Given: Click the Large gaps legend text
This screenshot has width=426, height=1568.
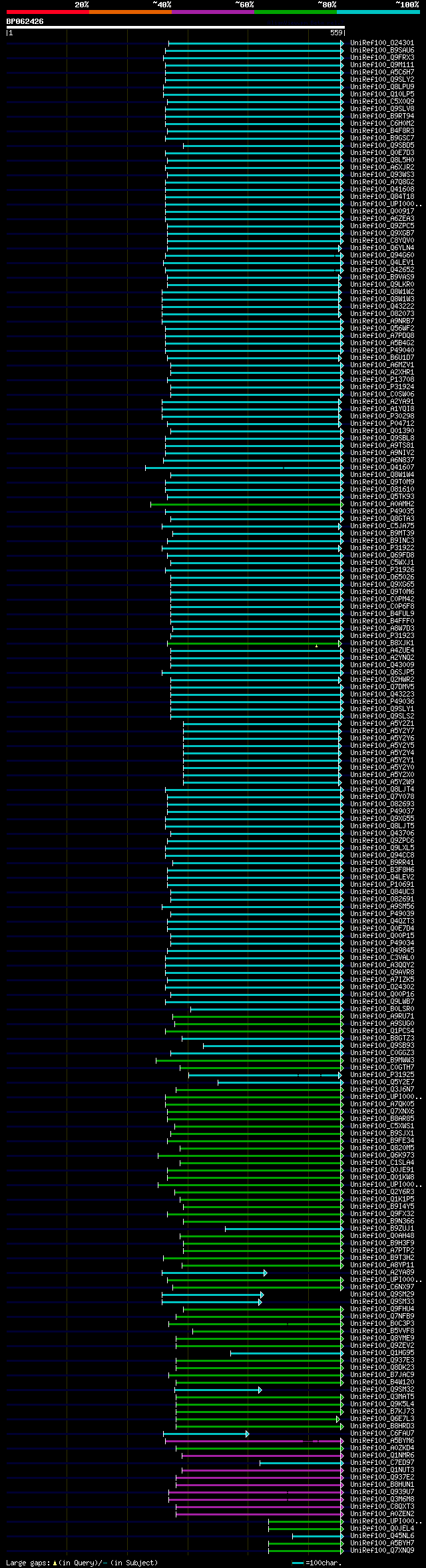Looking at the screenshot, I should [82, 1563].
